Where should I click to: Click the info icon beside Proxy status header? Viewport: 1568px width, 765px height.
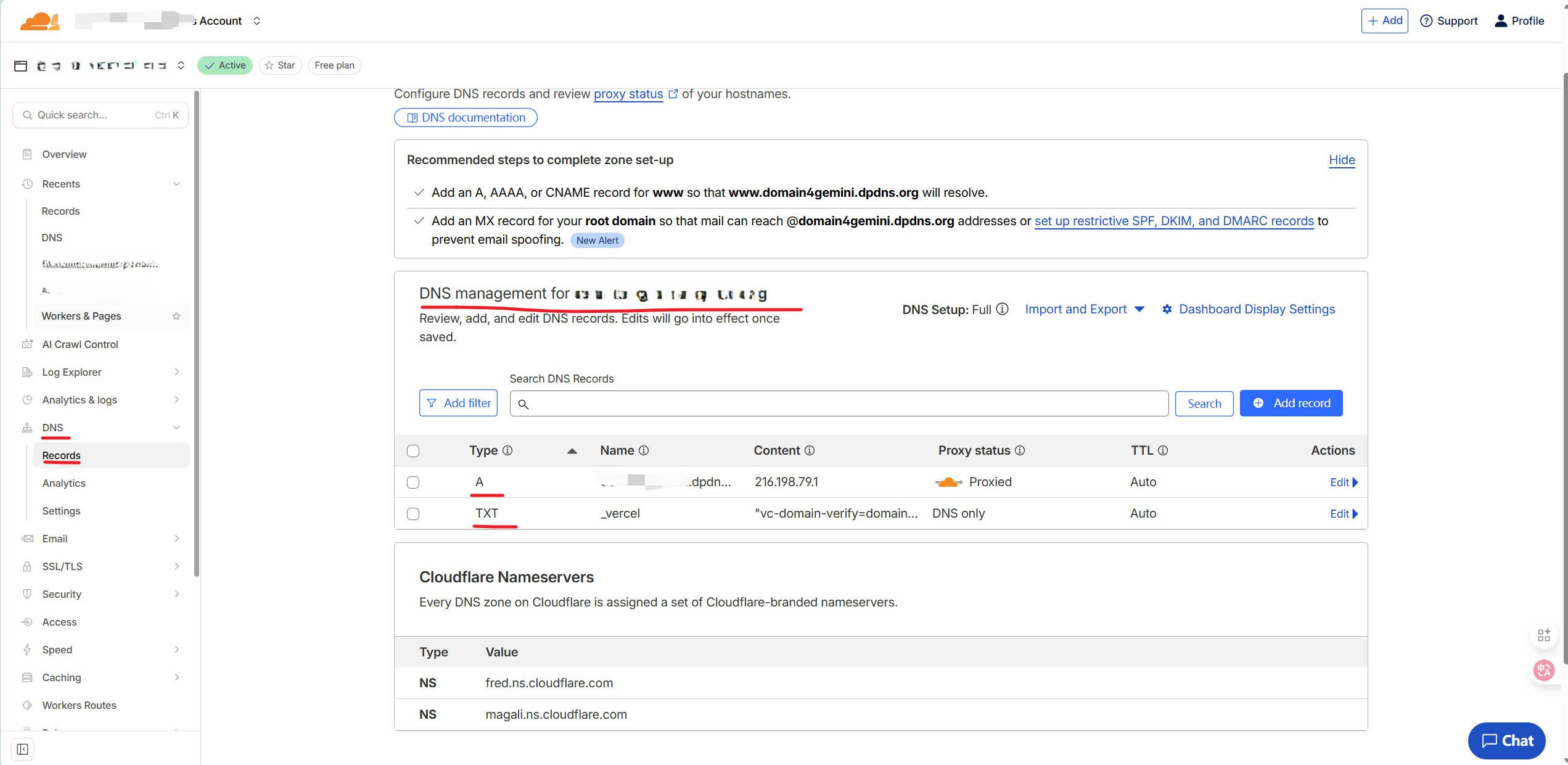[1020, 450]
